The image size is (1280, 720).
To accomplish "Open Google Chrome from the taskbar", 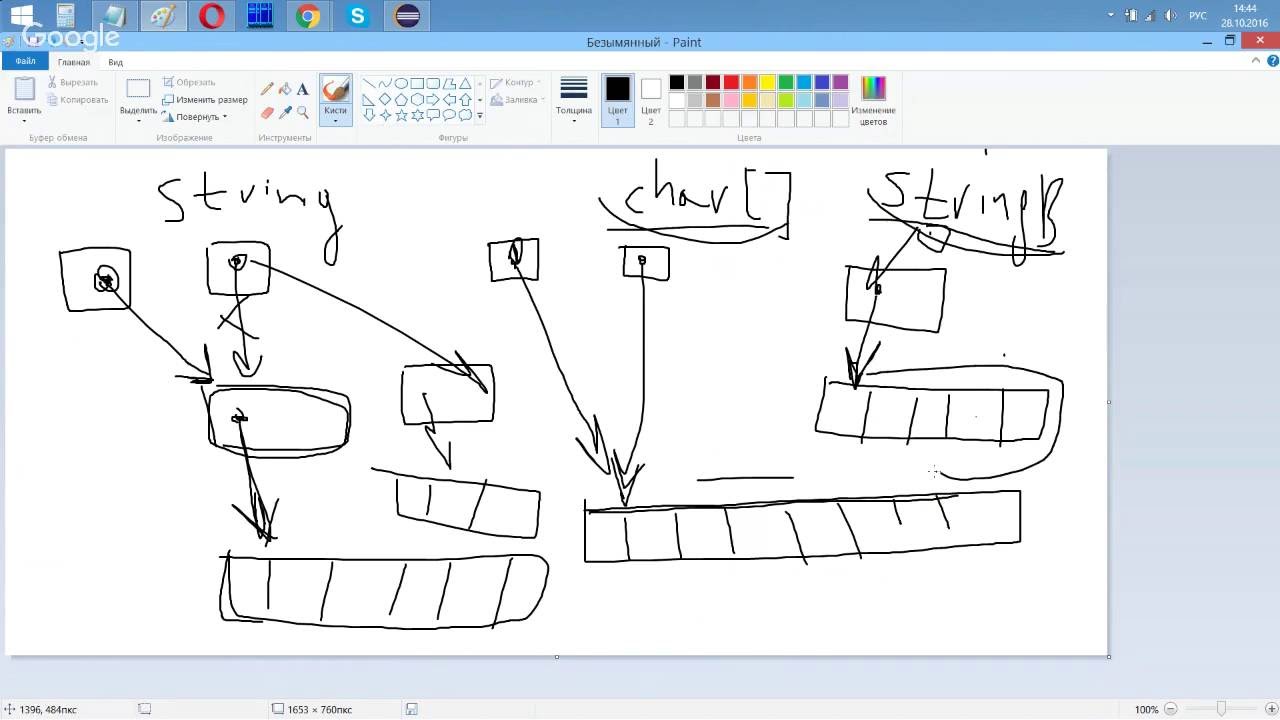I will coord(308,16).
